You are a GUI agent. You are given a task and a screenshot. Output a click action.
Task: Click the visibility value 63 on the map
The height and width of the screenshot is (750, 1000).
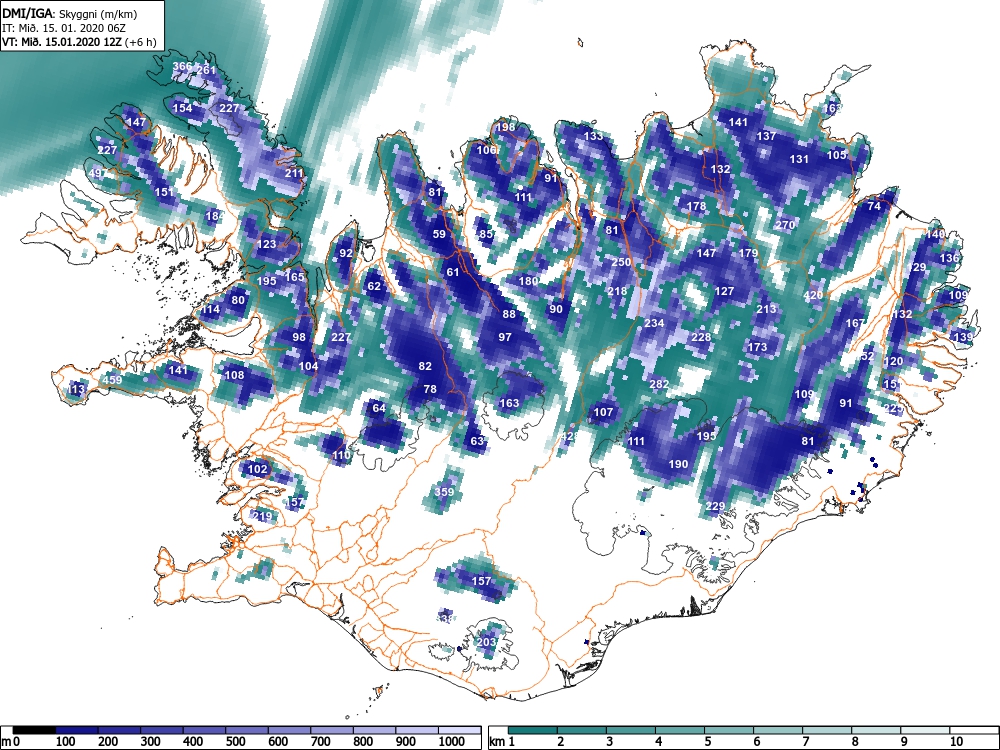(477, 441)
